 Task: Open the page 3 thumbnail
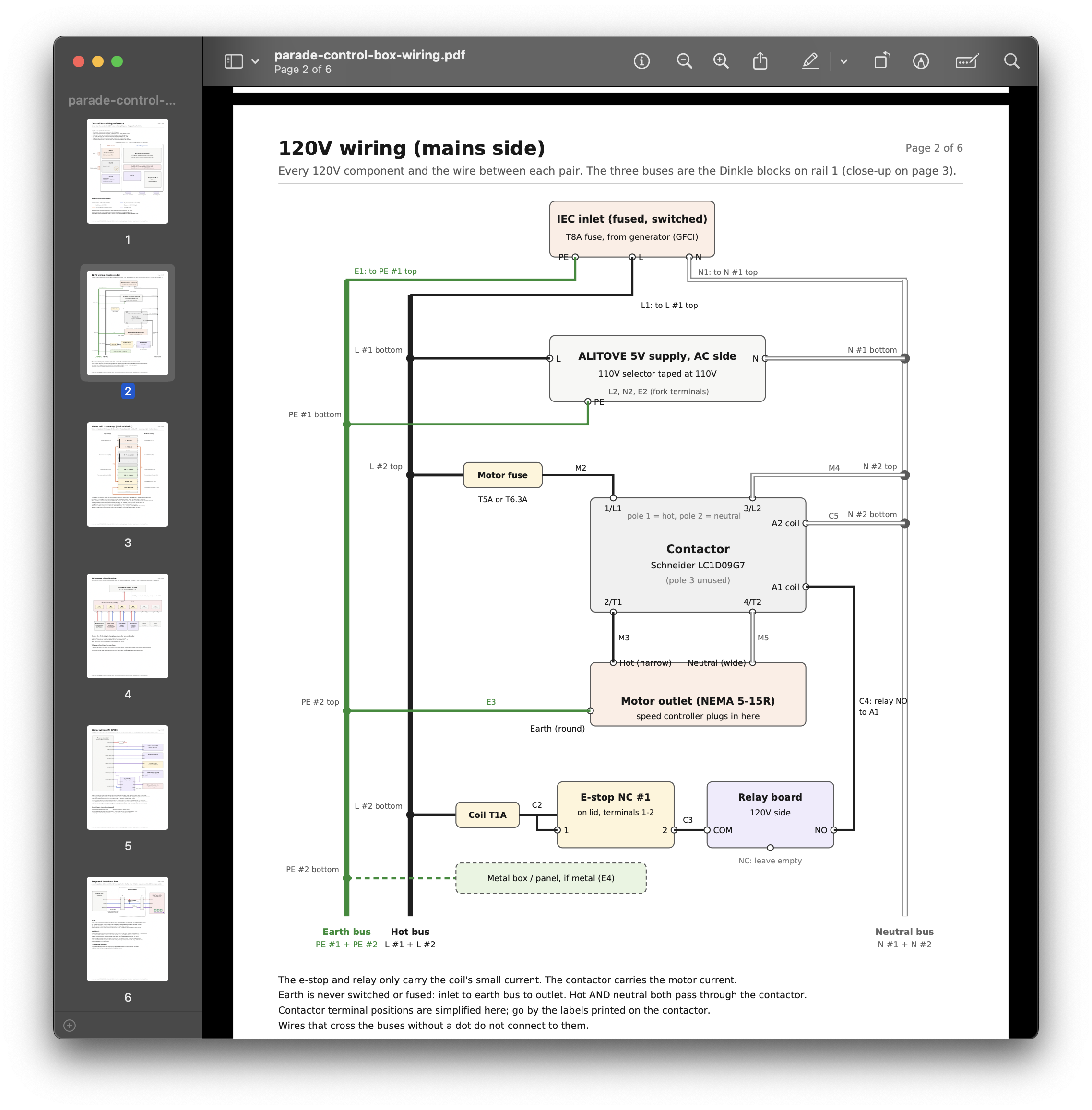[x=127, y=474]
